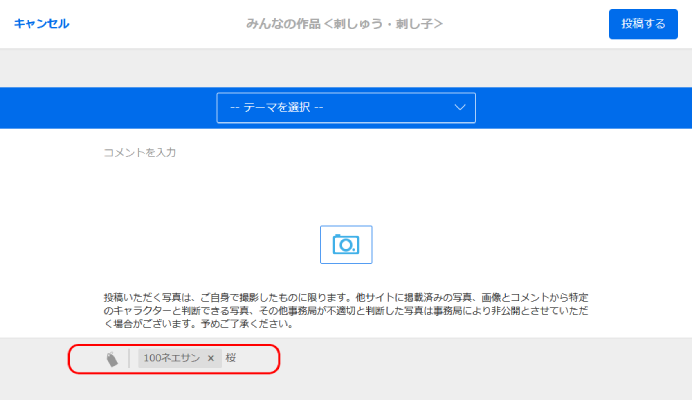
Task: Click the キャンセル link
Action: 41,23
